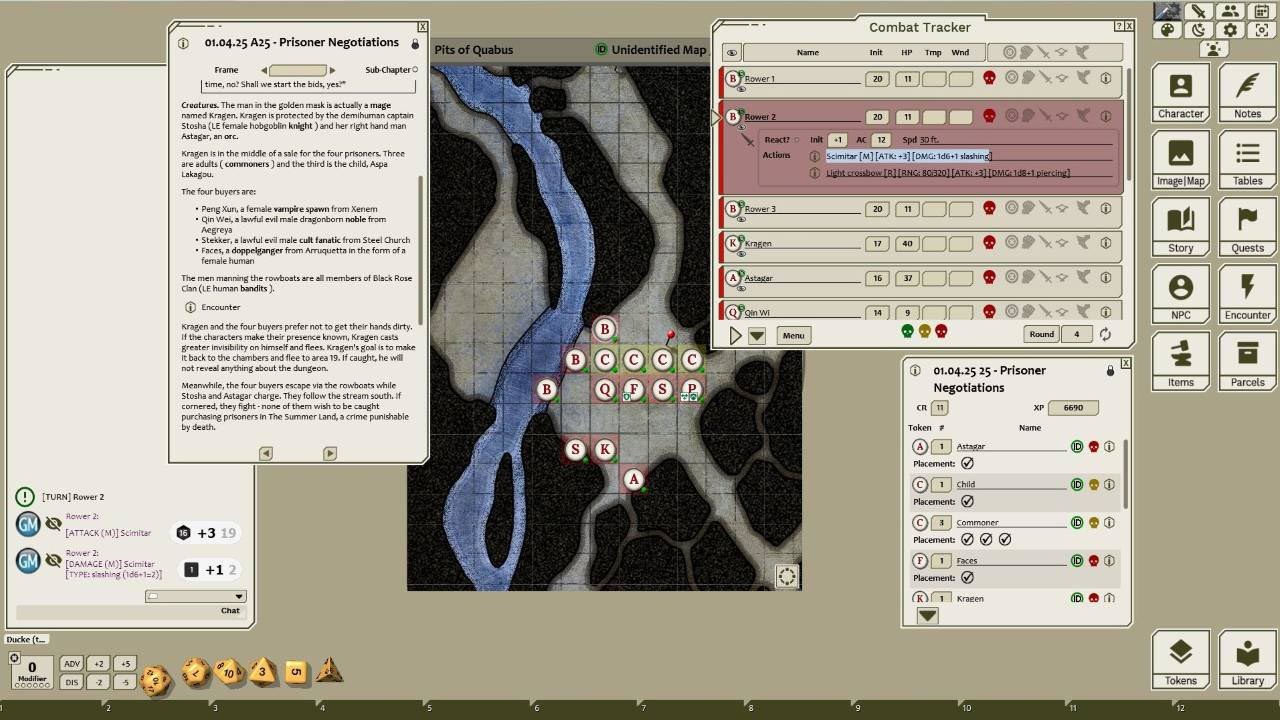Toggle Child placement checkmark
Viewport: 1280px width, 720px height.
click(967, 501)
